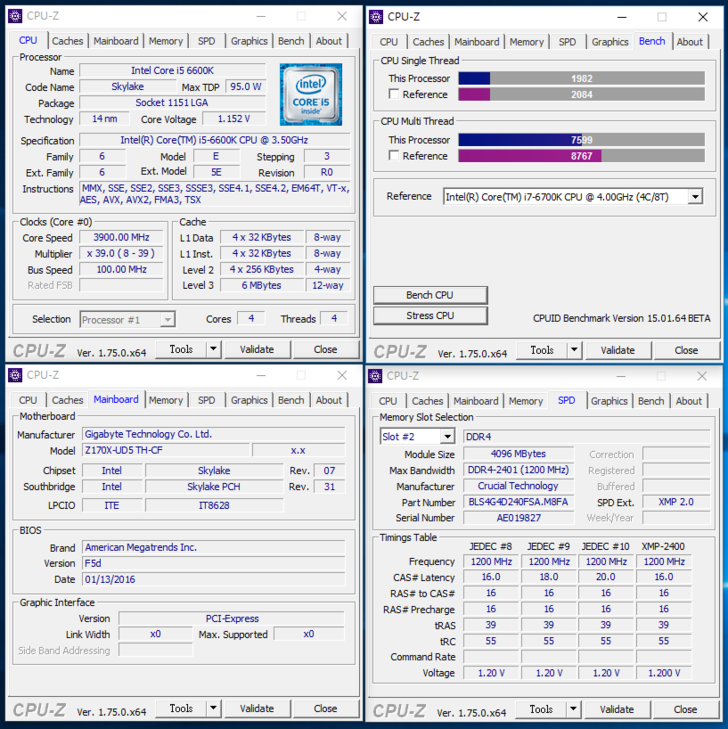Click Tools button in Bench window
728x729 pixels.
(542, 350)
